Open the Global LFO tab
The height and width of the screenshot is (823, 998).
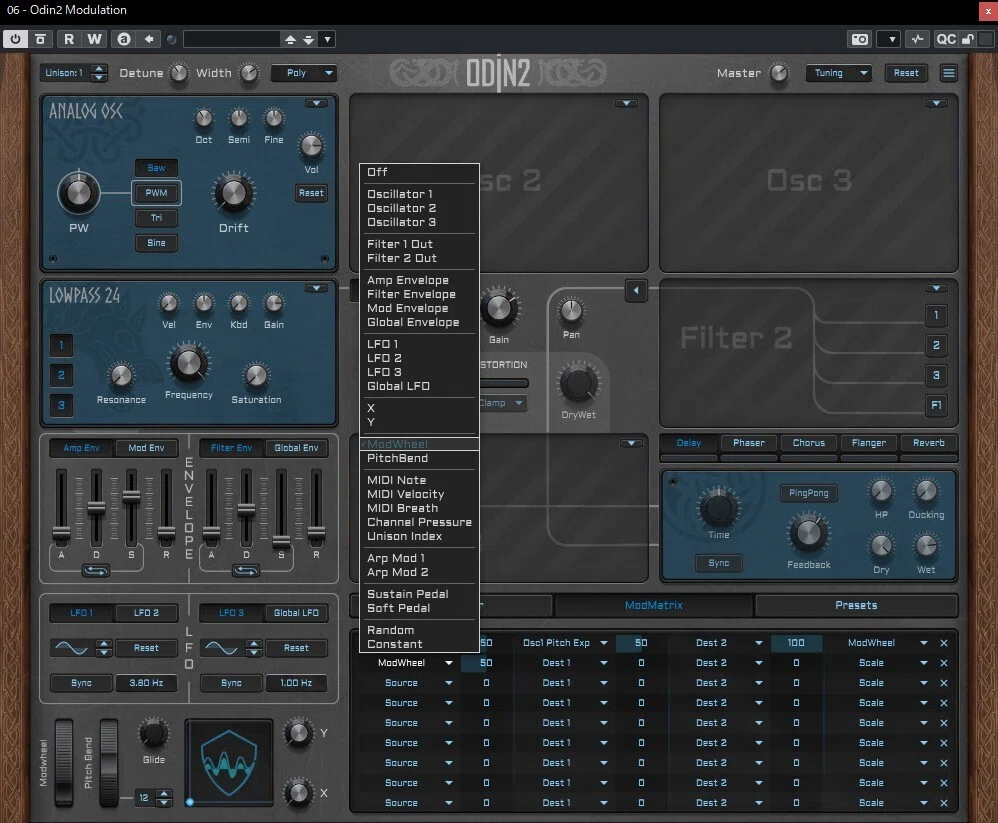(x=296, y=613)
